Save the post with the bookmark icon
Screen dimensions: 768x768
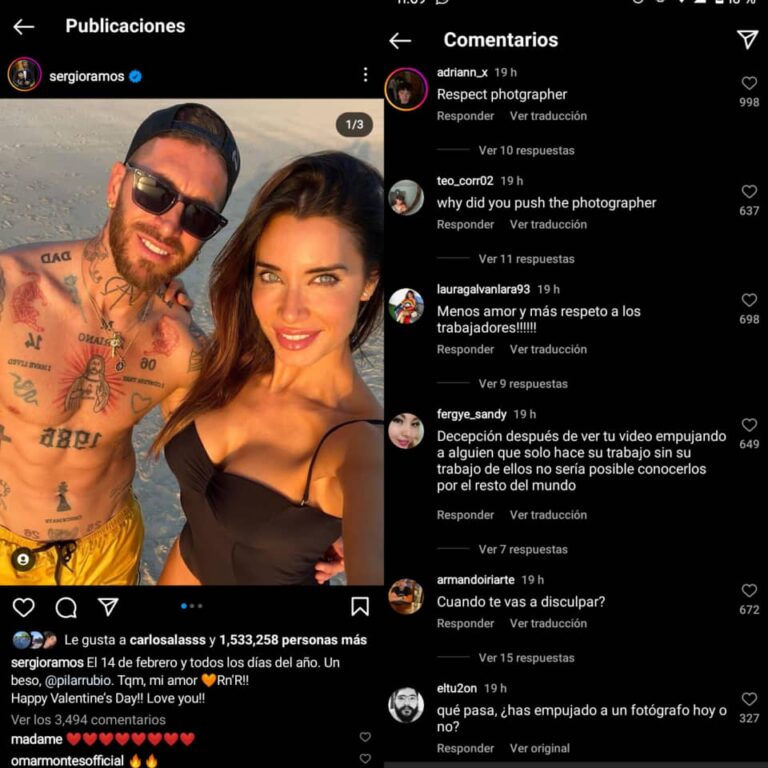[360, 606]
